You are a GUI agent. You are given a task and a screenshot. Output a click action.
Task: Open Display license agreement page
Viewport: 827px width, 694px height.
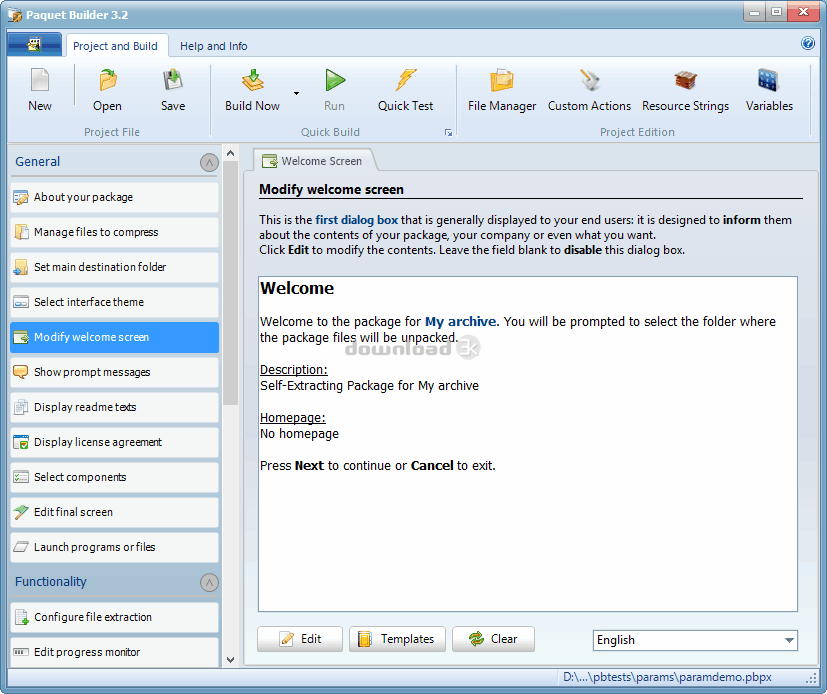pyautogui.click(x=114, y=442)
